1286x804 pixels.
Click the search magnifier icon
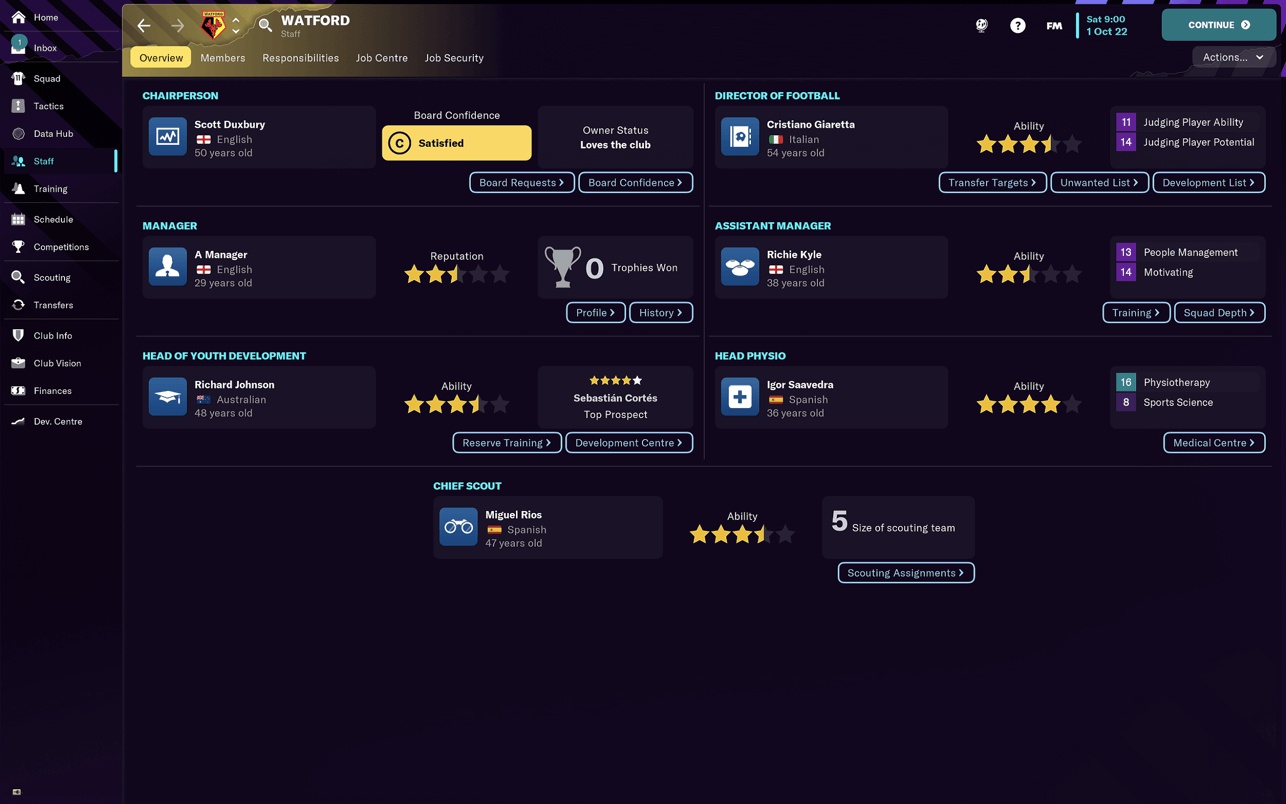(x=264, y=22)
